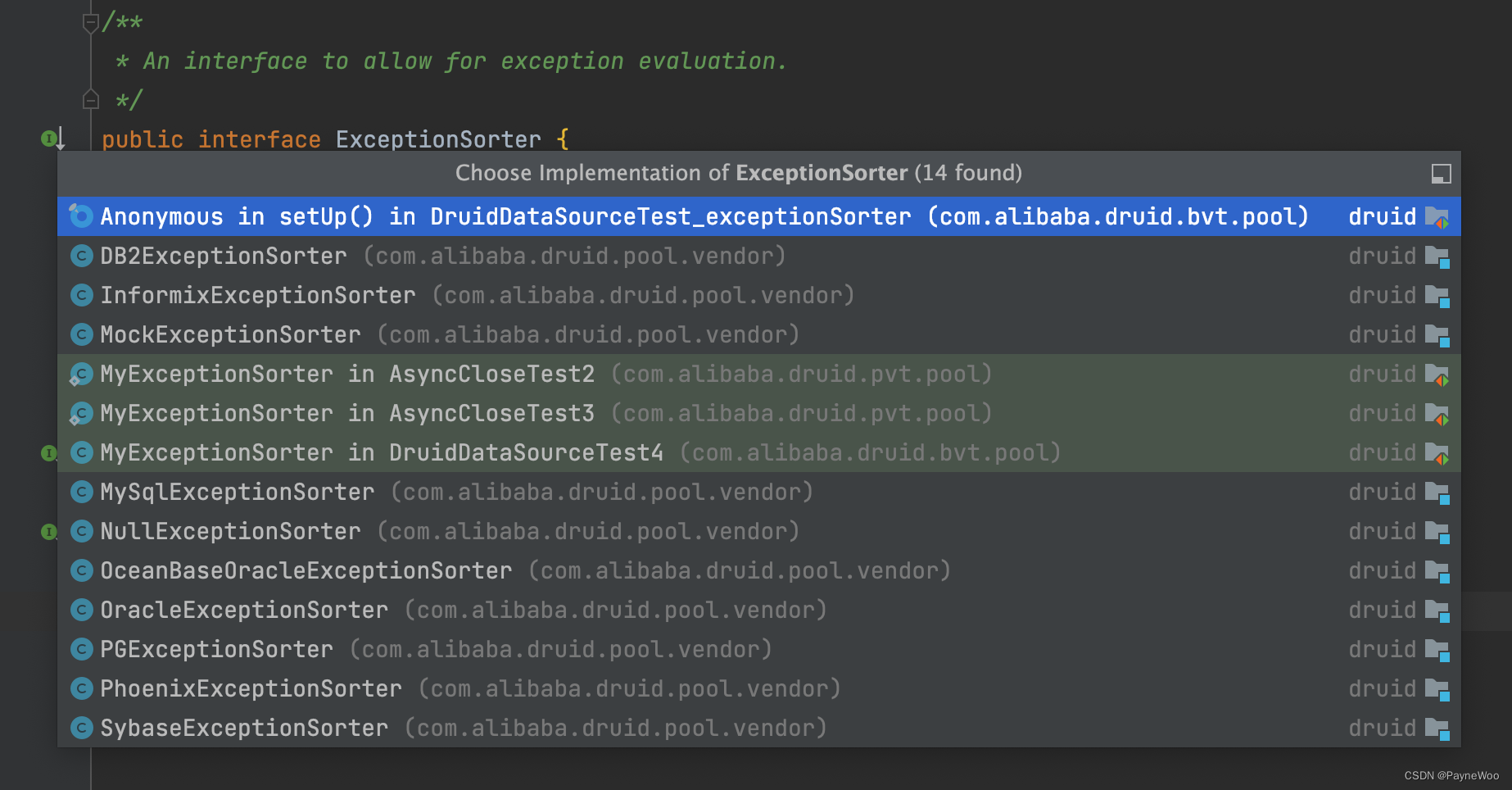The width and height of the screenshot is (1512, 790).
Task: Collapse the Javadoc comment fold marker
Action: (x=91, y=23)
